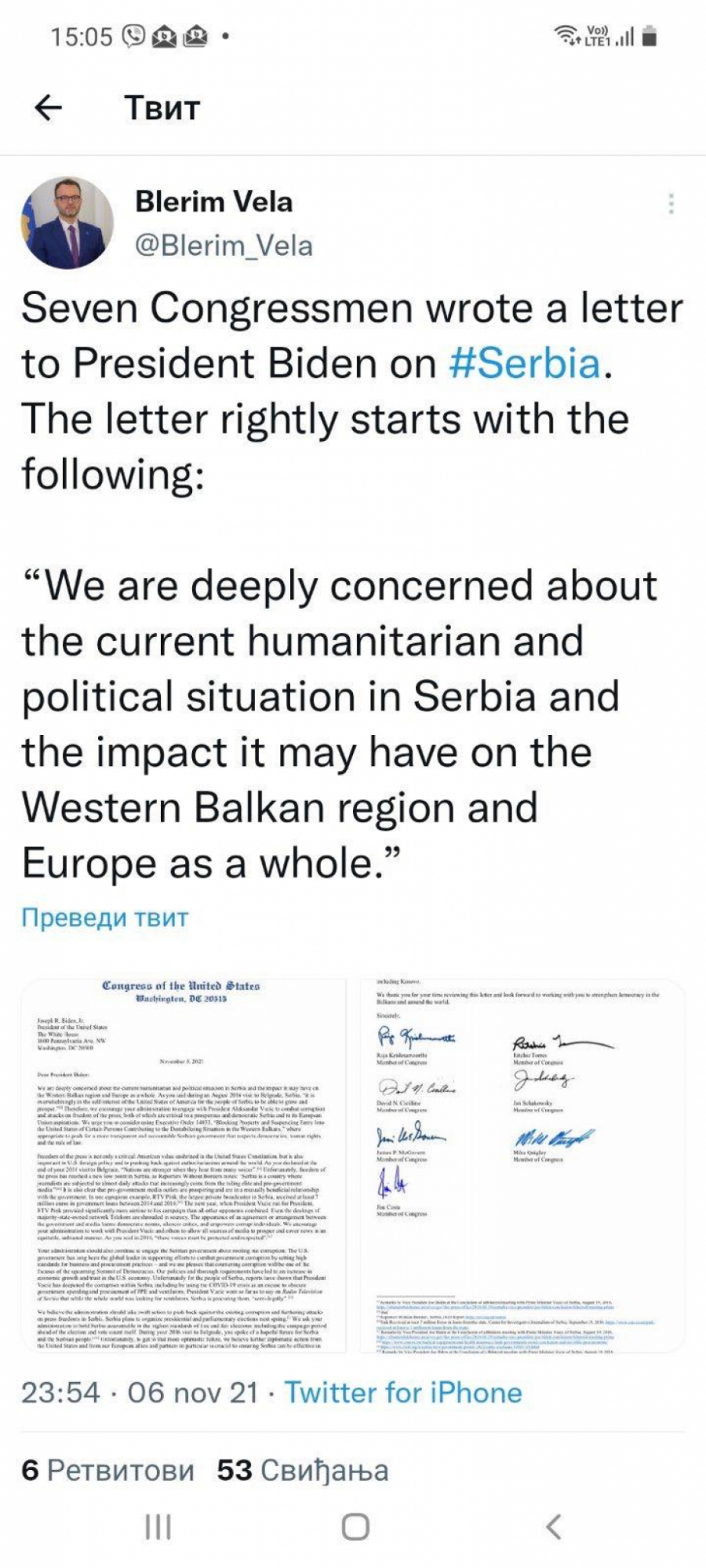View the 53 Свиђања likes list
706x1568 pixels.
point(302,1469)
